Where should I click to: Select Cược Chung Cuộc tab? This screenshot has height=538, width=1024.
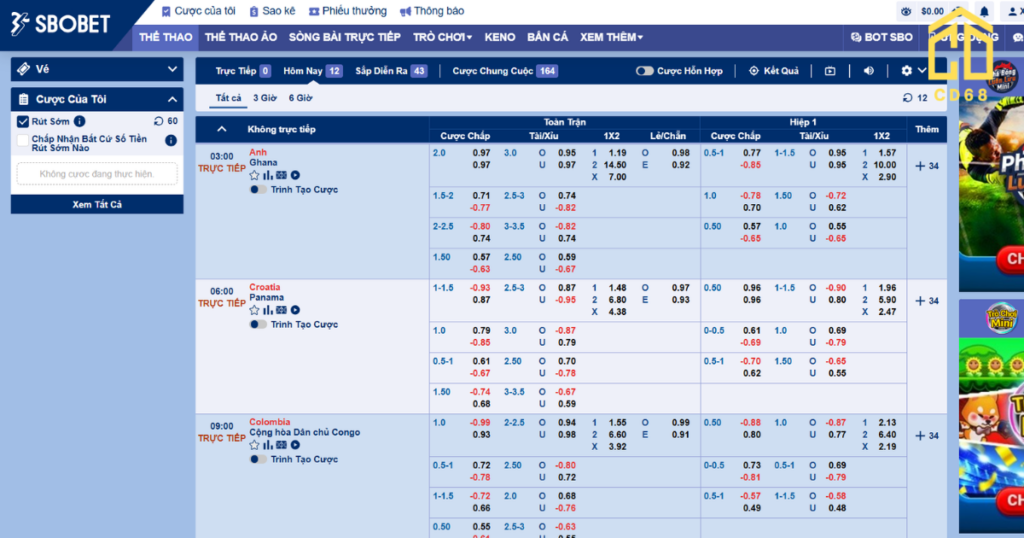[504, 71]
